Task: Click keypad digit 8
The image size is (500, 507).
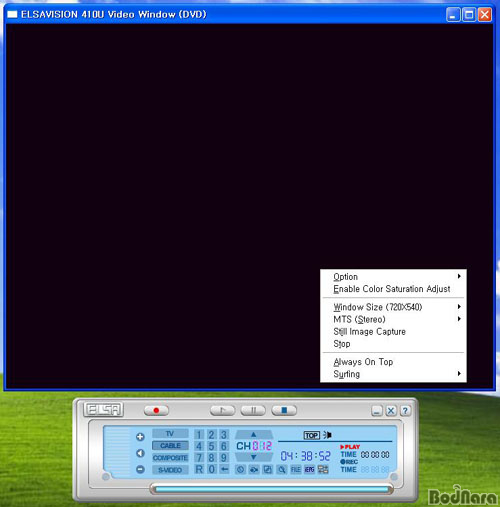Action: 211,458
